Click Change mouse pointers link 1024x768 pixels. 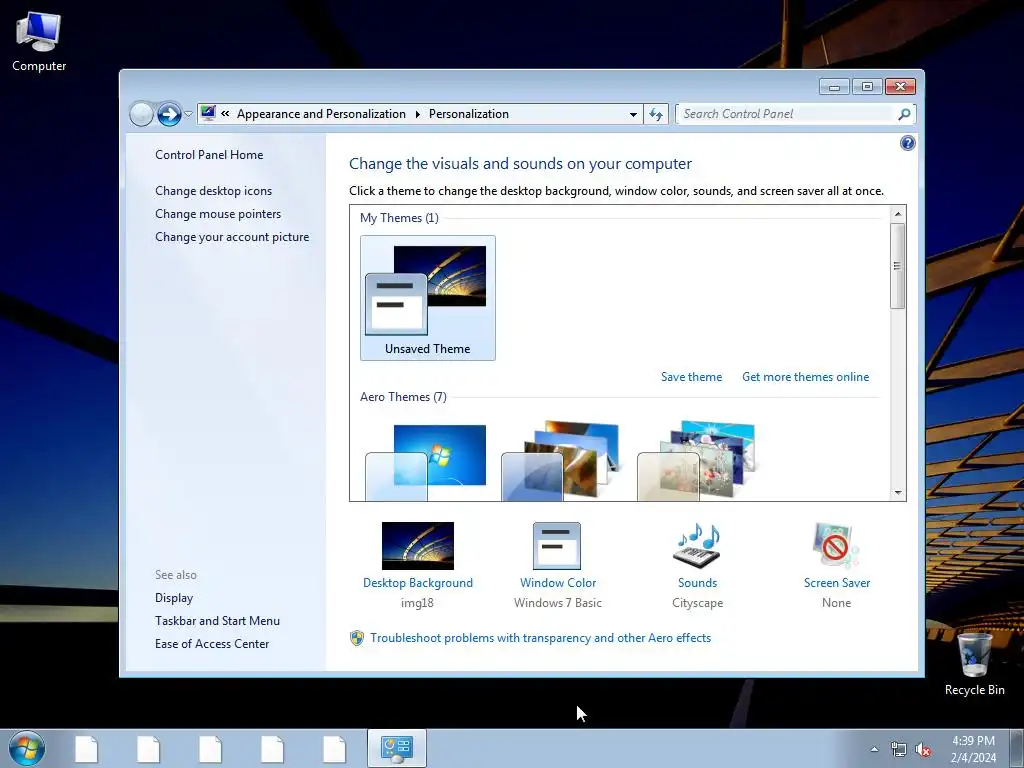click(x=218, y=214)
